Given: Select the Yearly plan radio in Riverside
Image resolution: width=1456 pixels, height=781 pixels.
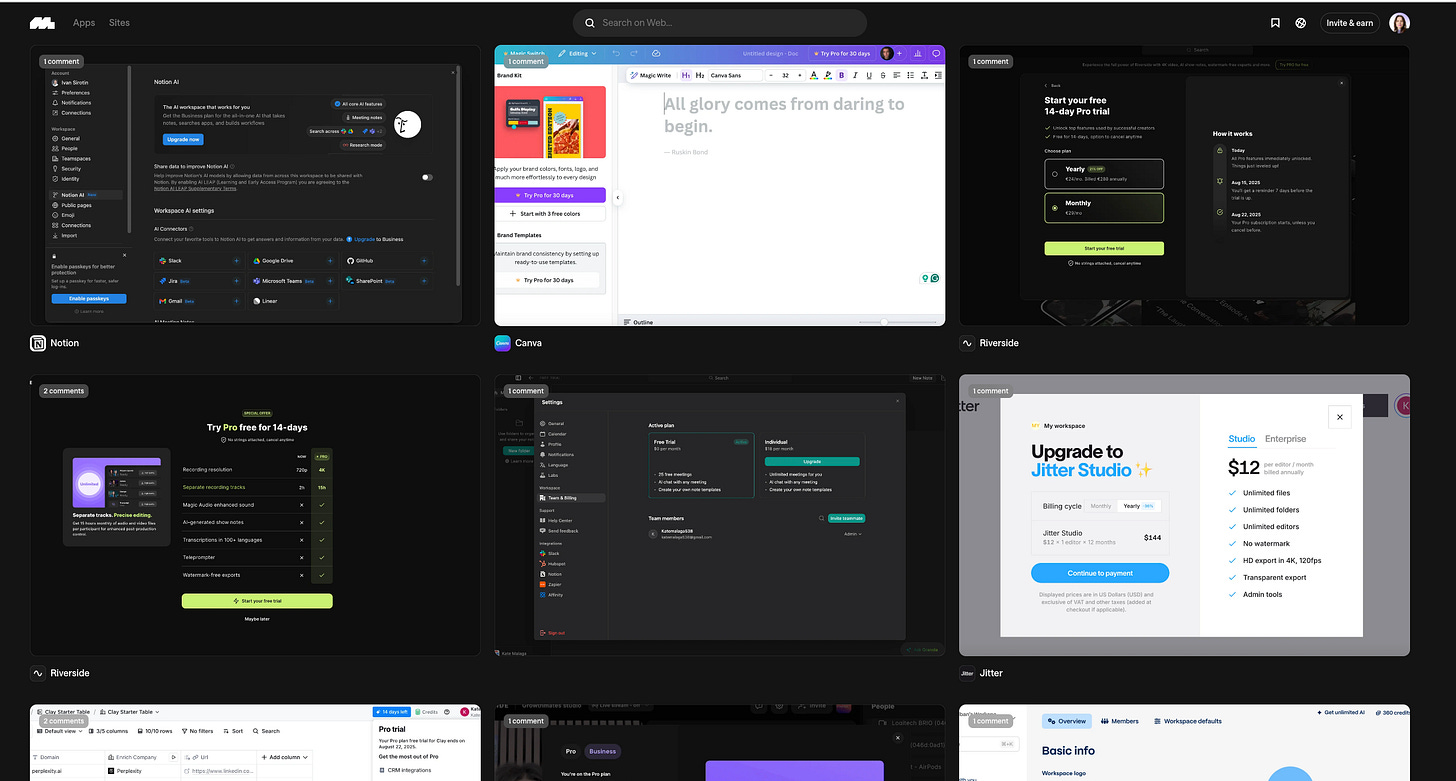Looking at the screenshot, I should 1055,173.
